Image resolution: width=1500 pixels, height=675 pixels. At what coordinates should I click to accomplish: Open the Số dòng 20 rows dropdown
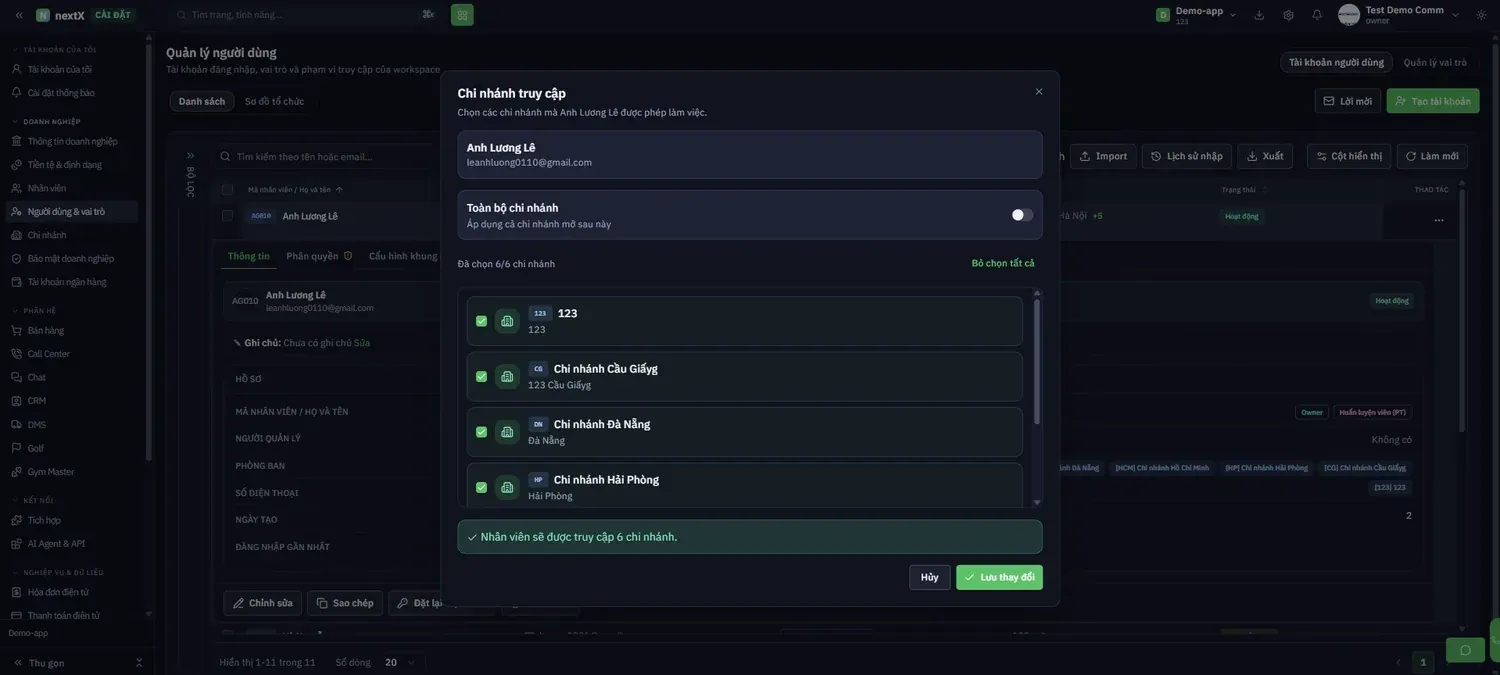point(400,662)
